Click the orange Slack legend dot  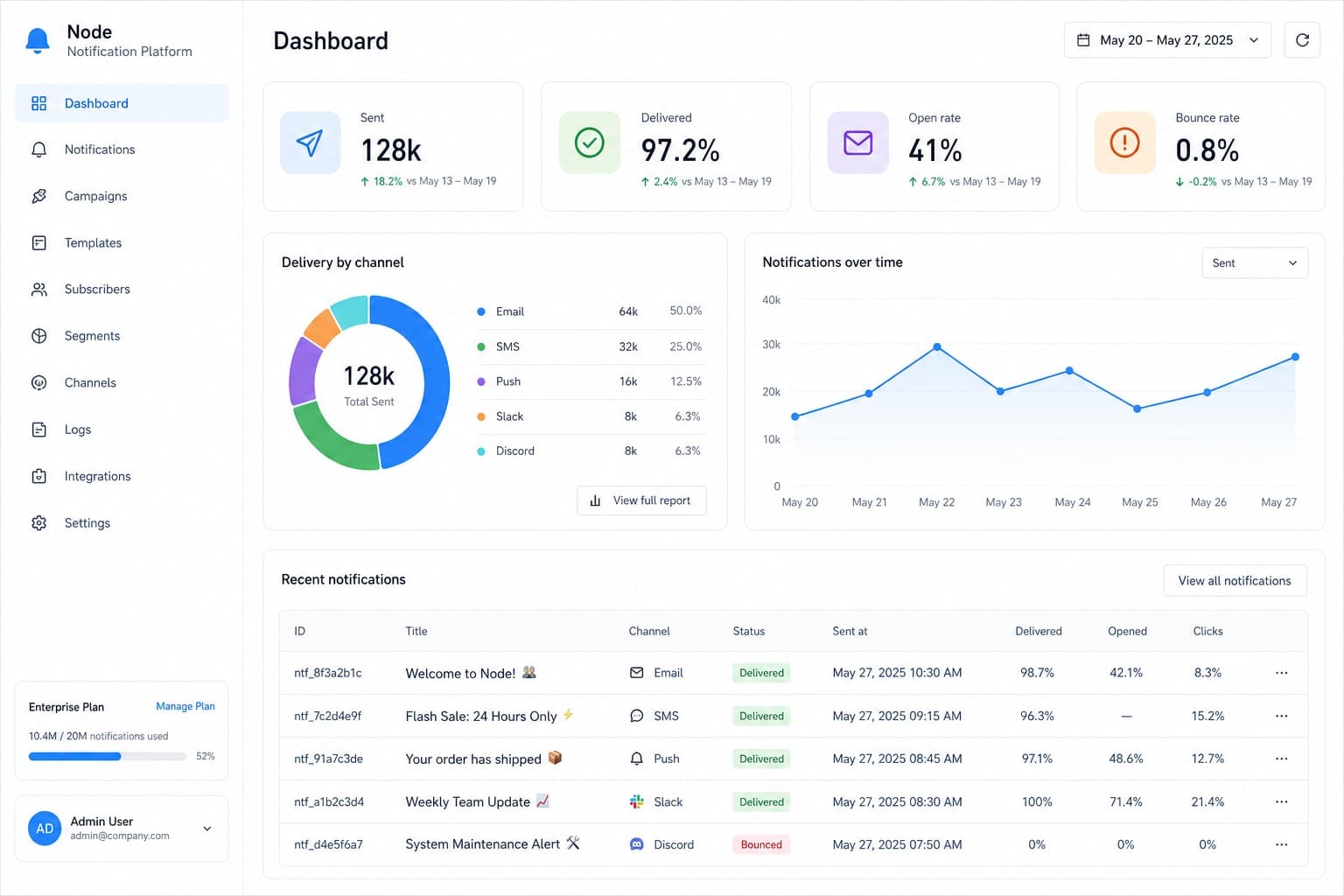481,416
